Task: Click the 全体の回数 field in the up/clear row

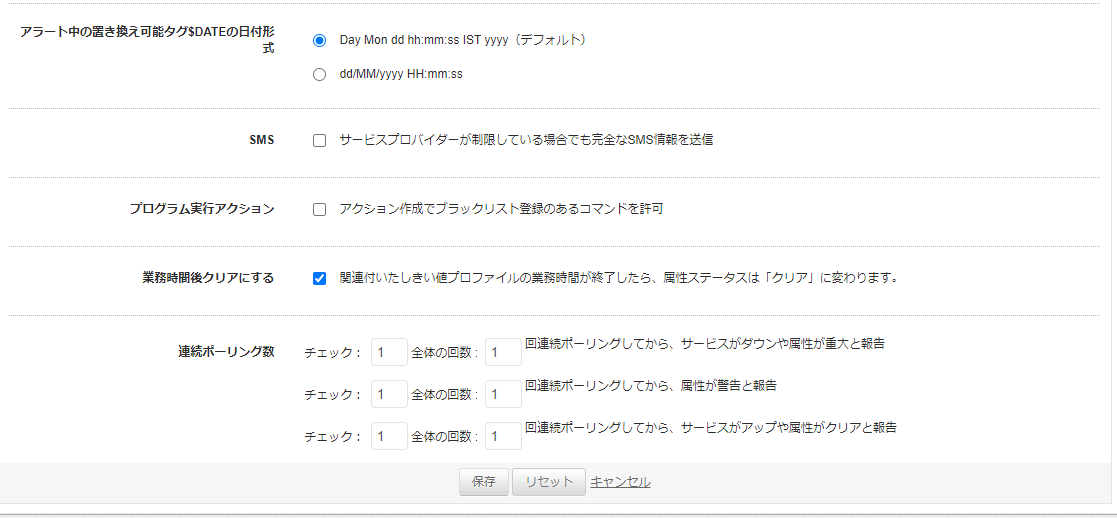Action: coord(503,436)
